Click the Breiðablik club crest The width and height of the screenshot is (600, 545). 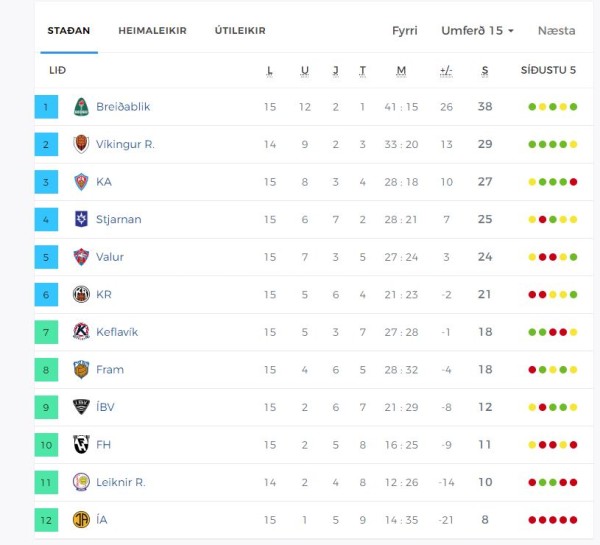[81, 107]
